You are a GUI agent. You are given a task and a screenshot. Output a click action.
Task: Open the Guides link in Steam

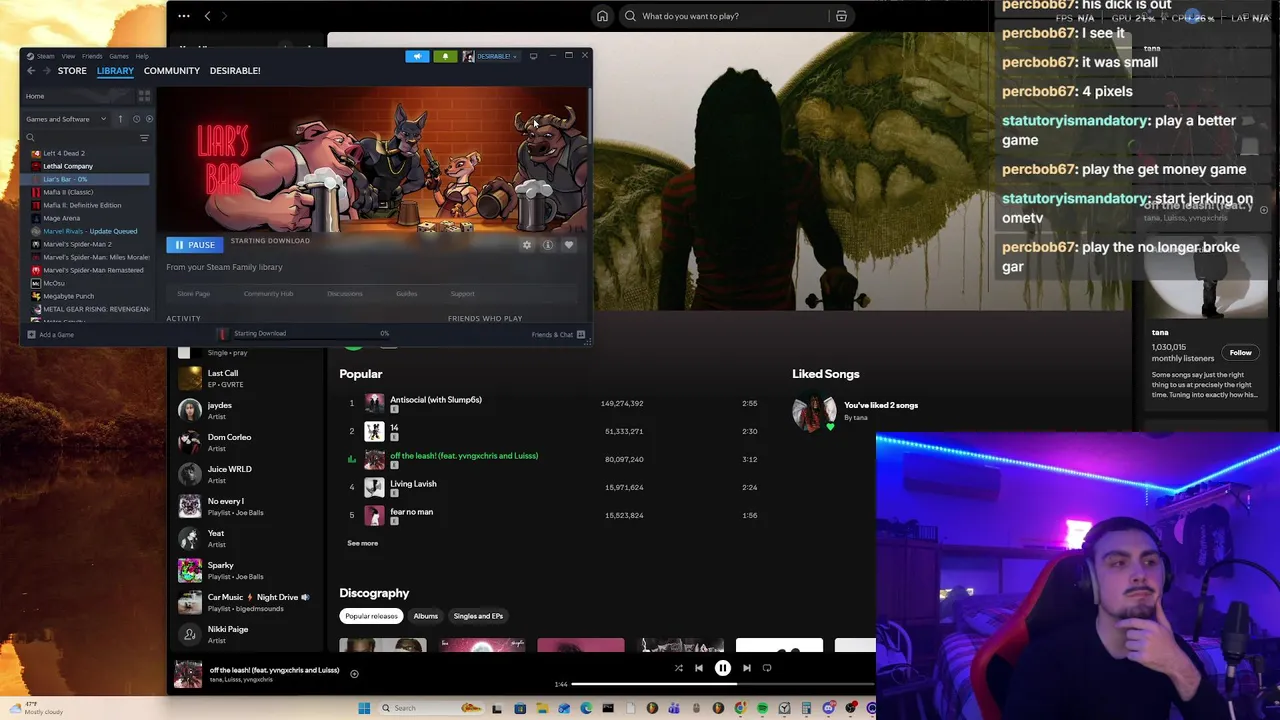(x=406, y=294)
